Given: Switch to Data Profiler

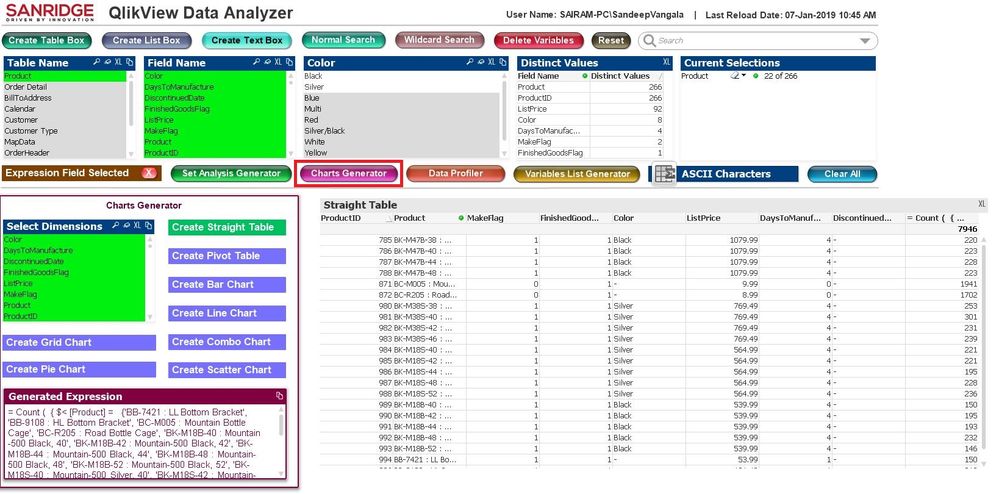Looking at the screenshot, I should [456, 173].
